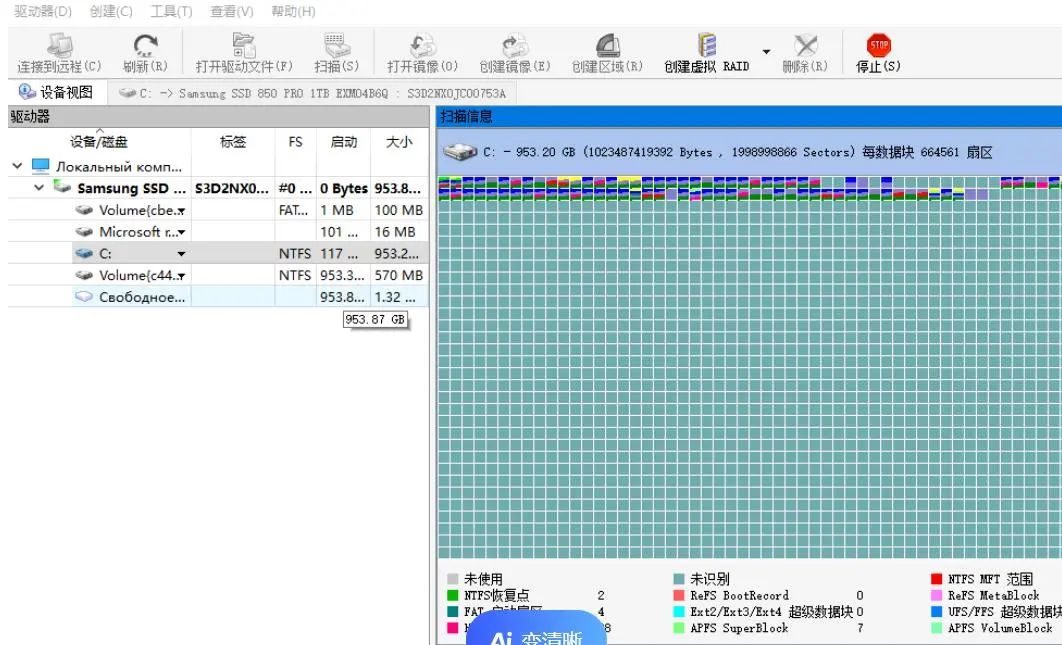Click the ReFS MetaBlock pink swatch

pos(937,596)
